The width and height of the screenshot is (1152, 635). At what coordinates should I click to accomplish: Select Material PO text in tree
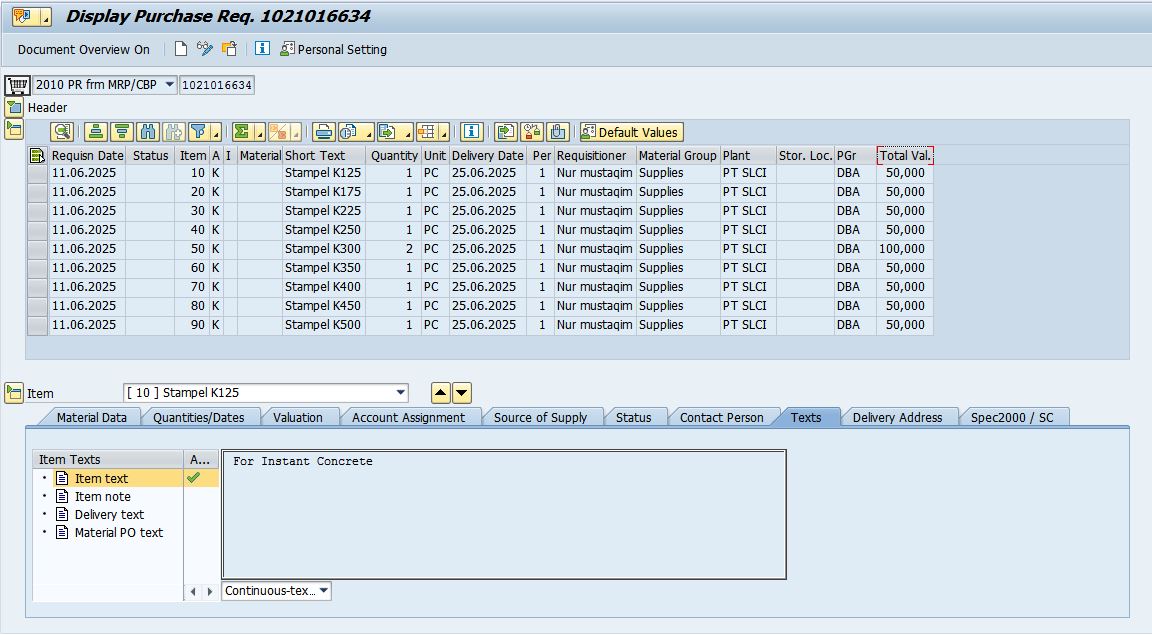point(118,533)
